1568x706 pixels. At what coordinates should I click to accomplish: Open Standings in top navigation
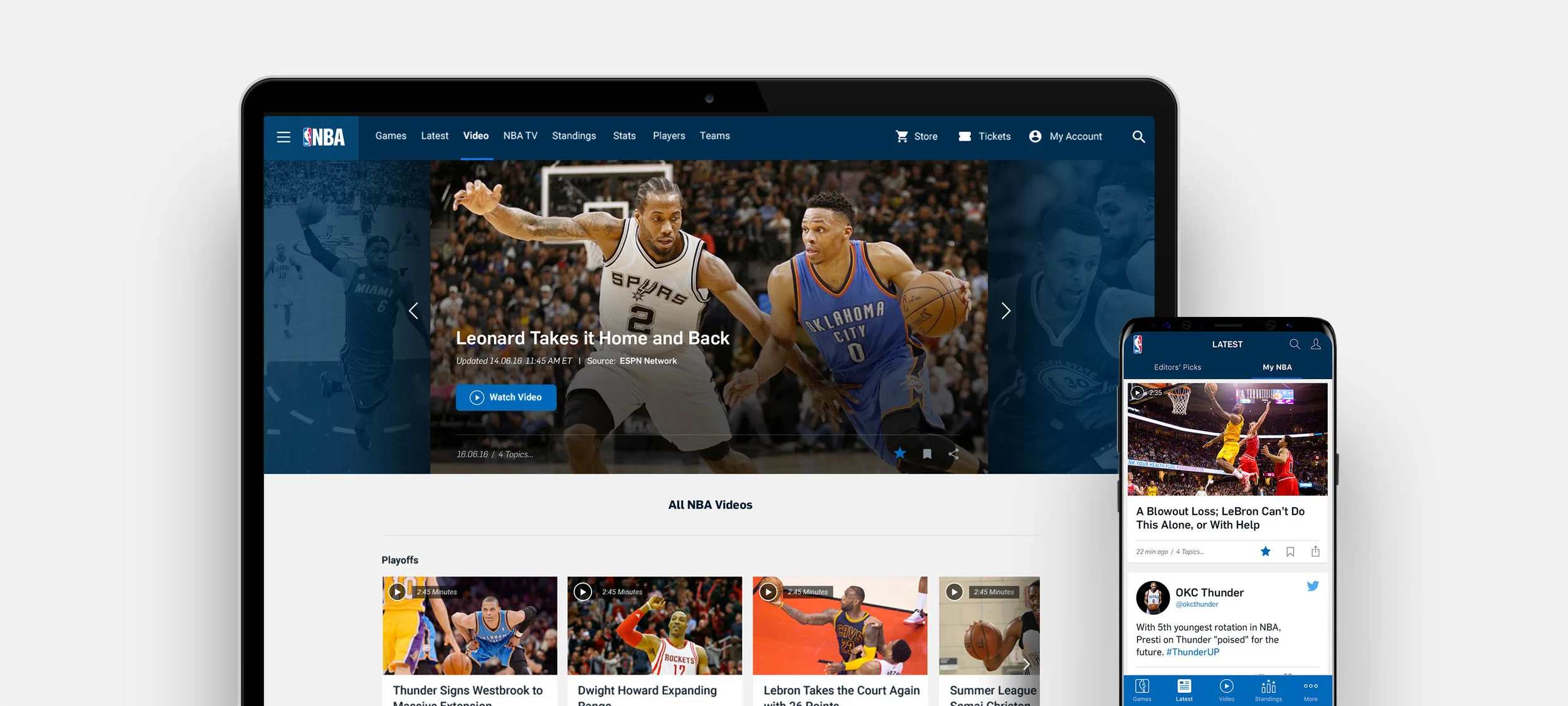(574, 136)
